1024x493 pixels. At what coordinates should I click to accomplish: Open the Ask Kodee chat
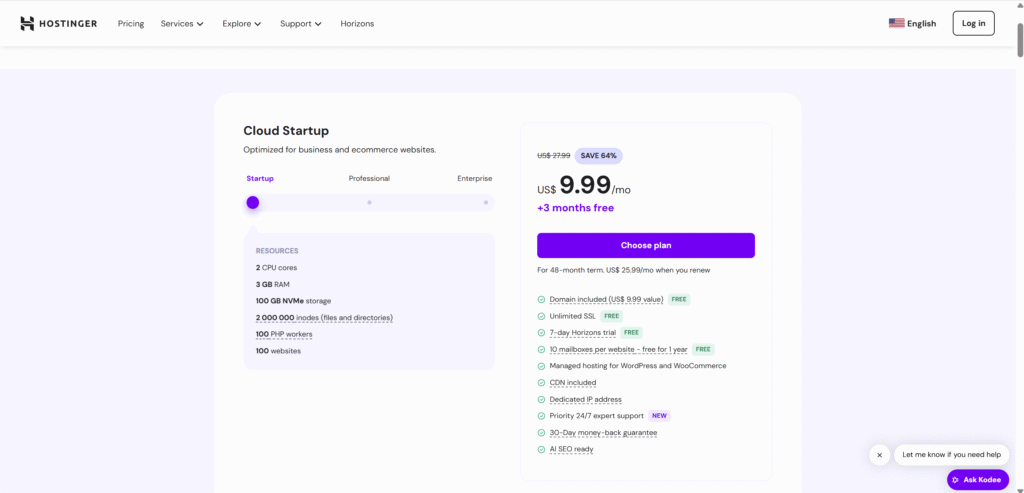pos(978,480)
